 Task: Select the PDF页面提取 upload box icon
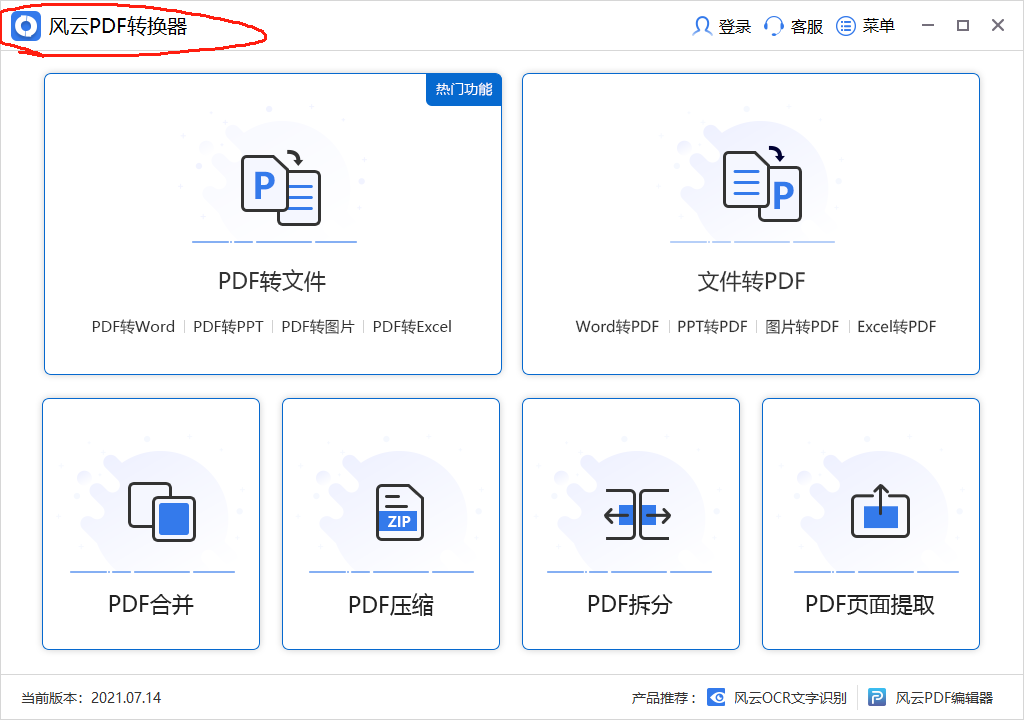tap(880, 511)
